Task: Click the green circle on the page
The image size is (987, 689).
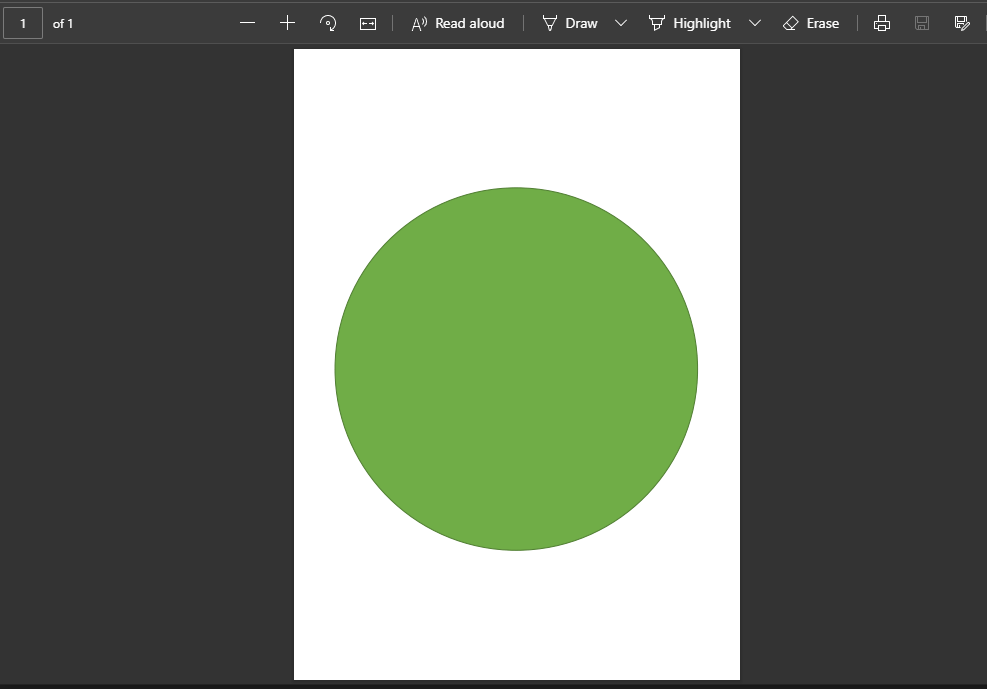Action: 516,368
